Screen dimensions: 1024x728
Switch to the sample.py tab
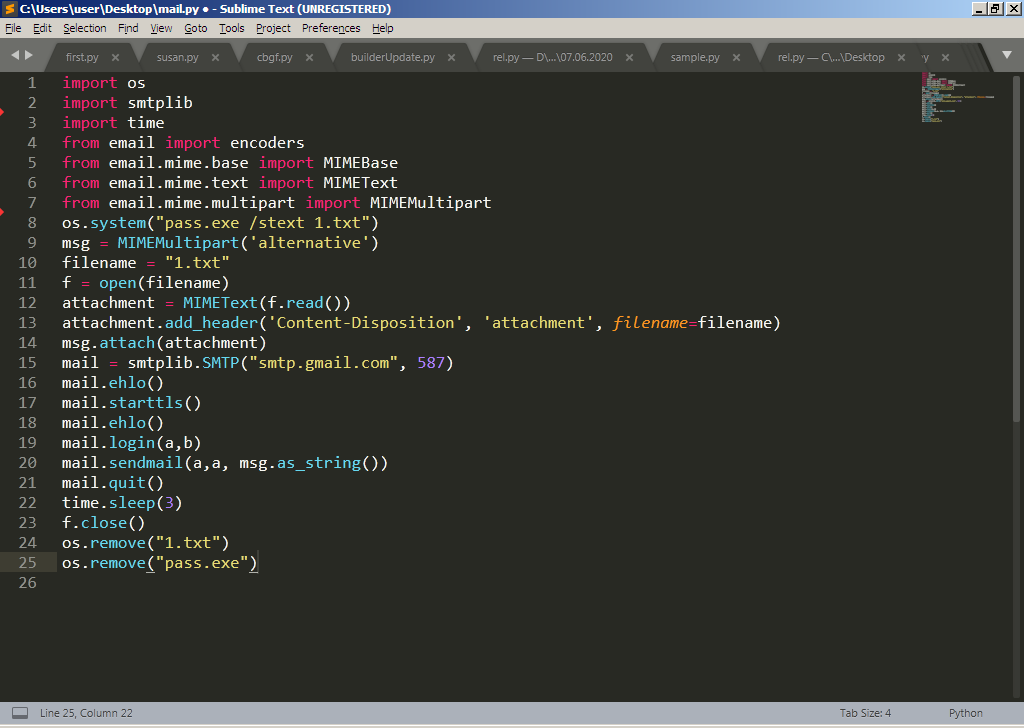(695, 57)
